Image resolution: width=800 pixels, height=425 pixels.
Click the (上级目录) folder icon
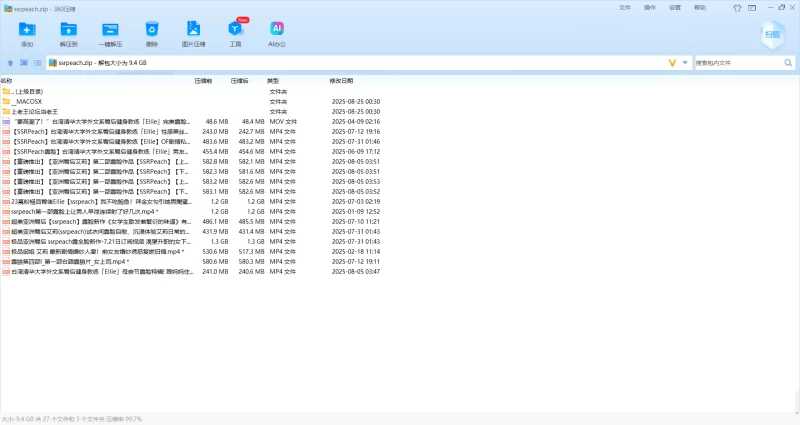6,91
